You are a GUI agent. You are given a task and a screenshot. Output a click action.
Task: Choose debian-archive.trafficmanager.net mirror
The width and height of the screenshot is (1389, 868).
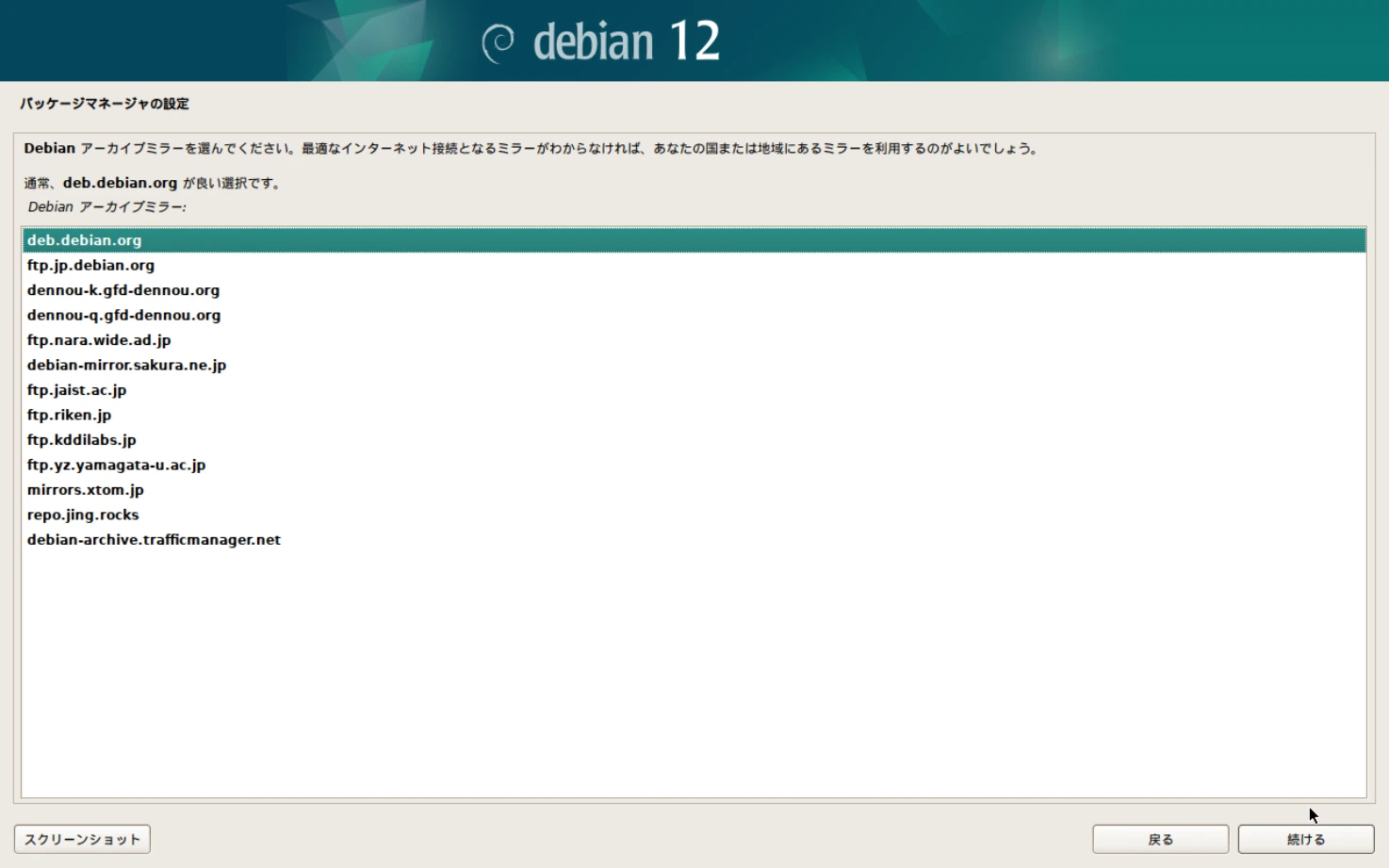(x=694, y=540)
